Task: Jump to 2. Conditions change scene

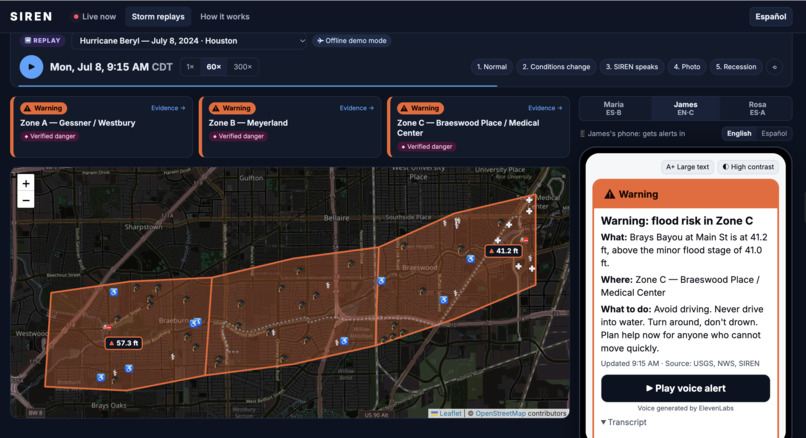Action: (556, 67)
